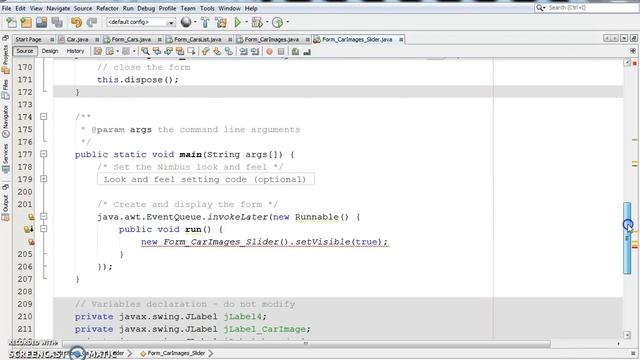The image size is (640, 360).
Task: Click the Comment icon in editor toolbar
Action: [x=296, y=51]
